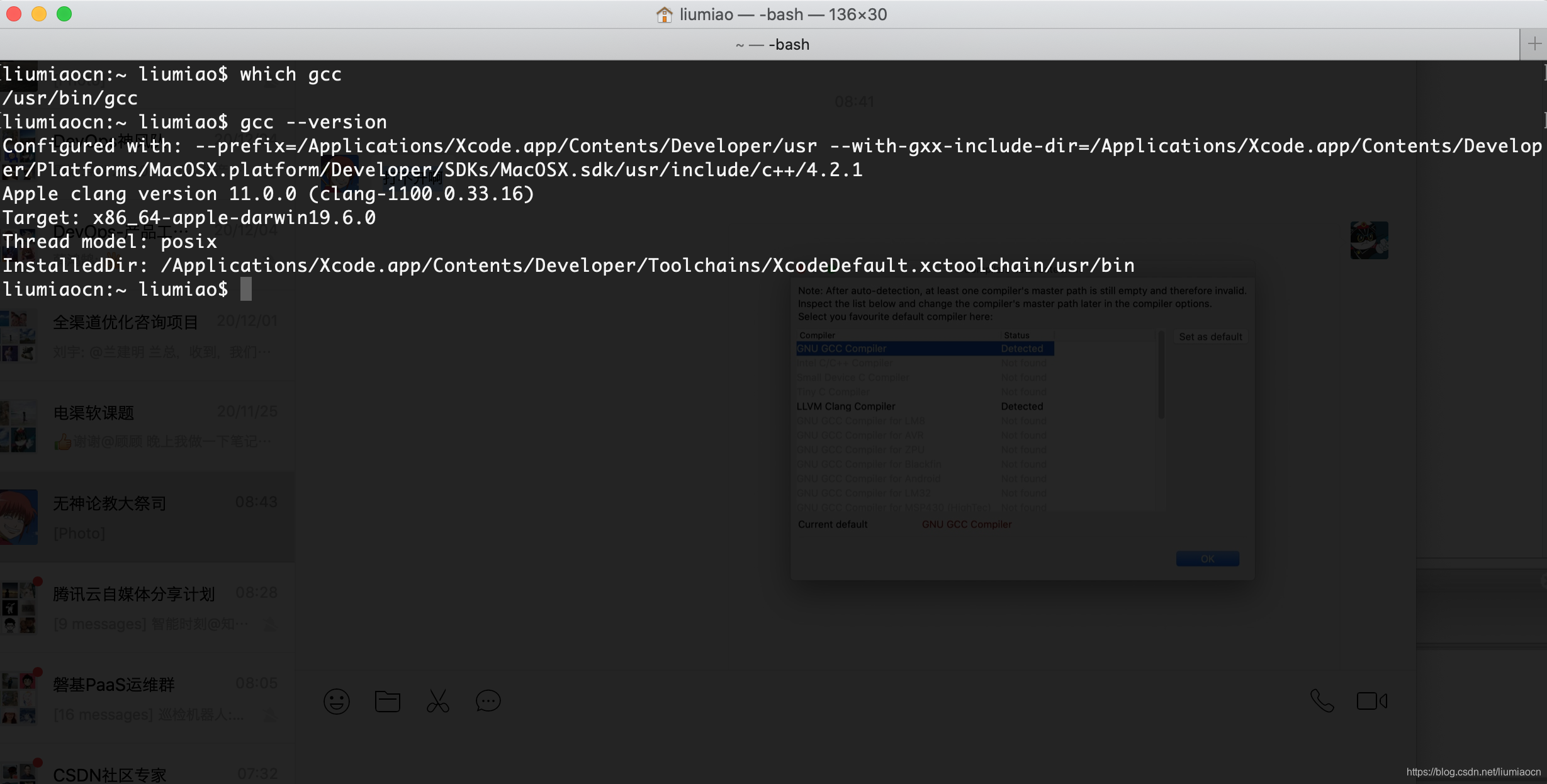Click the compiler list scrollbar

1161,374
